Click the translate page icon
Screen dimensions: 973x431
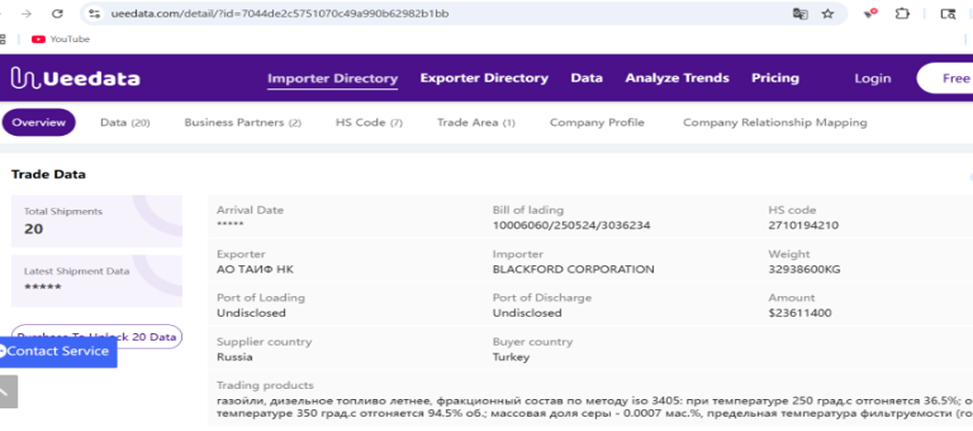(800, 14)
